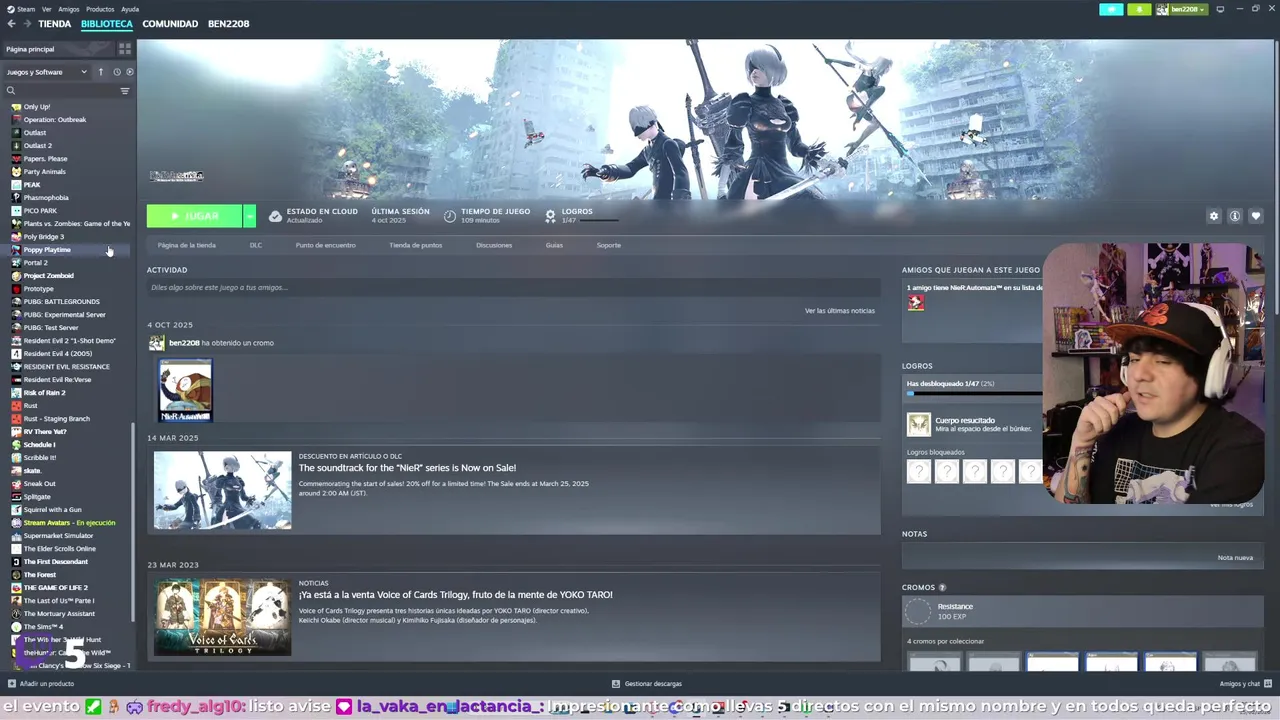Open the COMUNIDAD tab
Image resolution: width=1280 pixels, height=720 pixels.
coord(170,24)
